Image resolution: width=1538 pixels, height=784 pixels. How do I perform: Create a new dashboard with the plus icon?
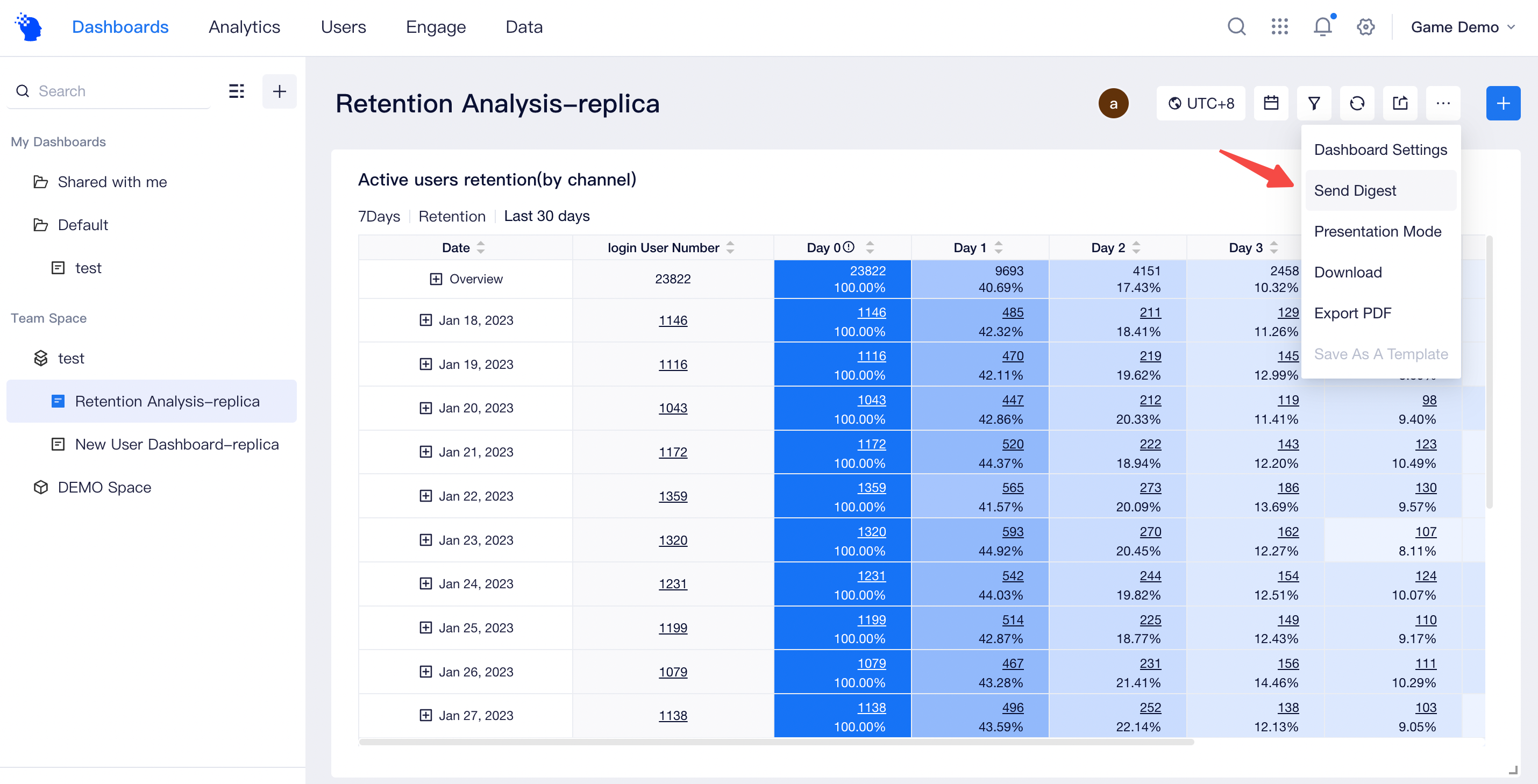coord(279,91)
